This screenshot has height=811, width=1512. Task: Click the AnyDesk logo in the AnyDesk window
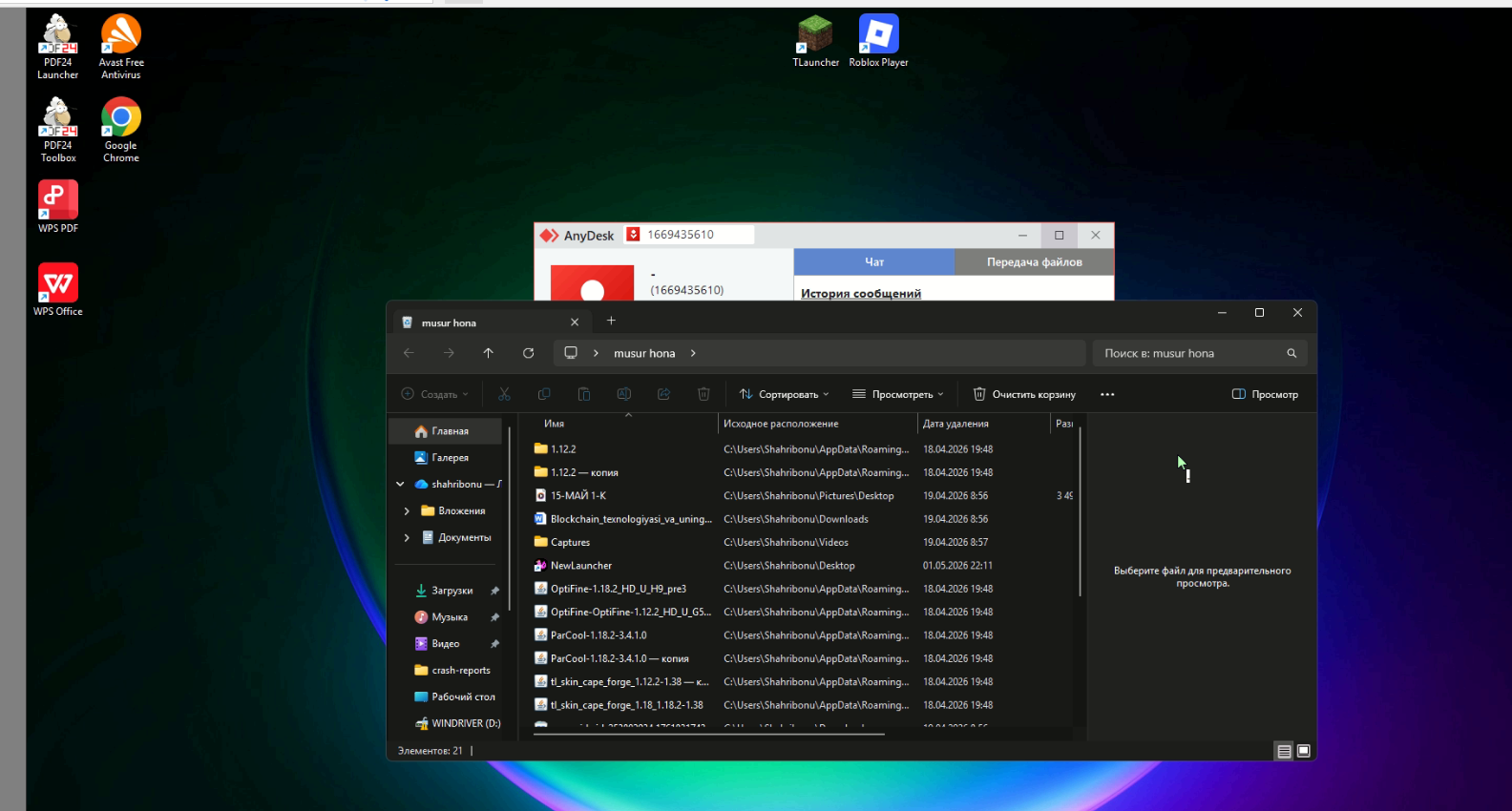tap(549, 236)
